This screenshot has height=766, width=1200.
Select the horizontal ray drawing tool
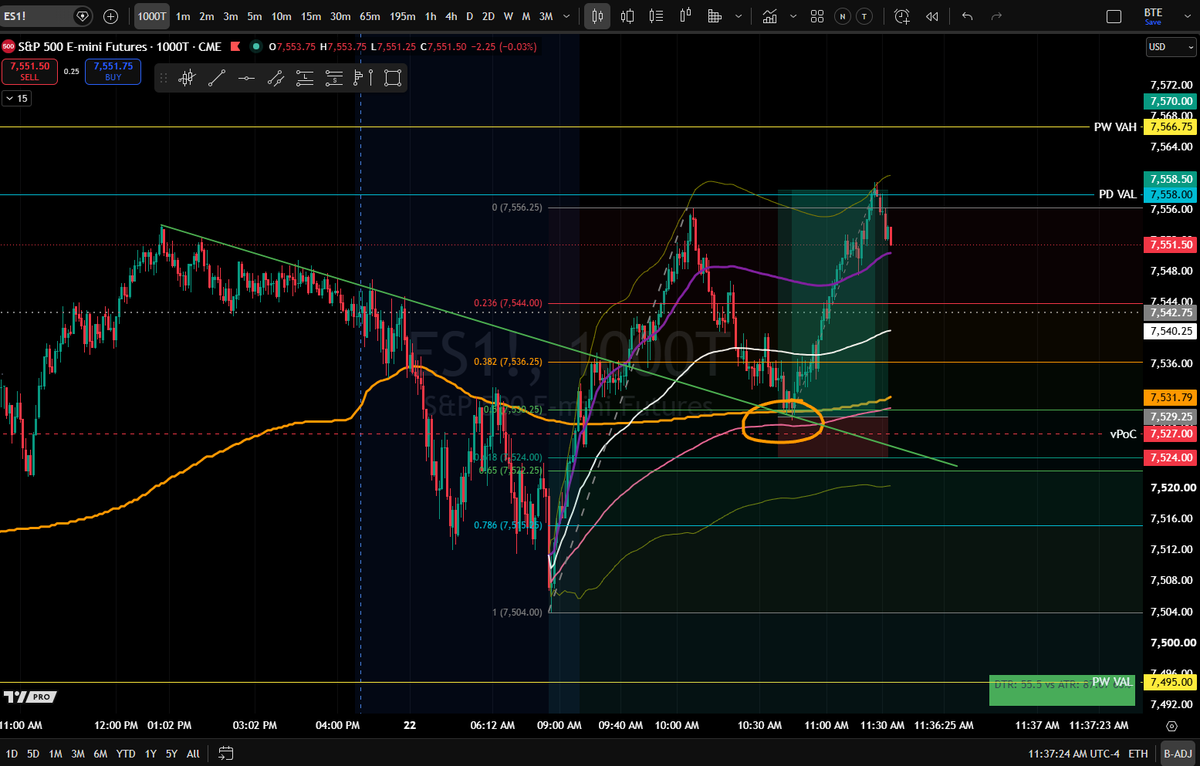246,78
